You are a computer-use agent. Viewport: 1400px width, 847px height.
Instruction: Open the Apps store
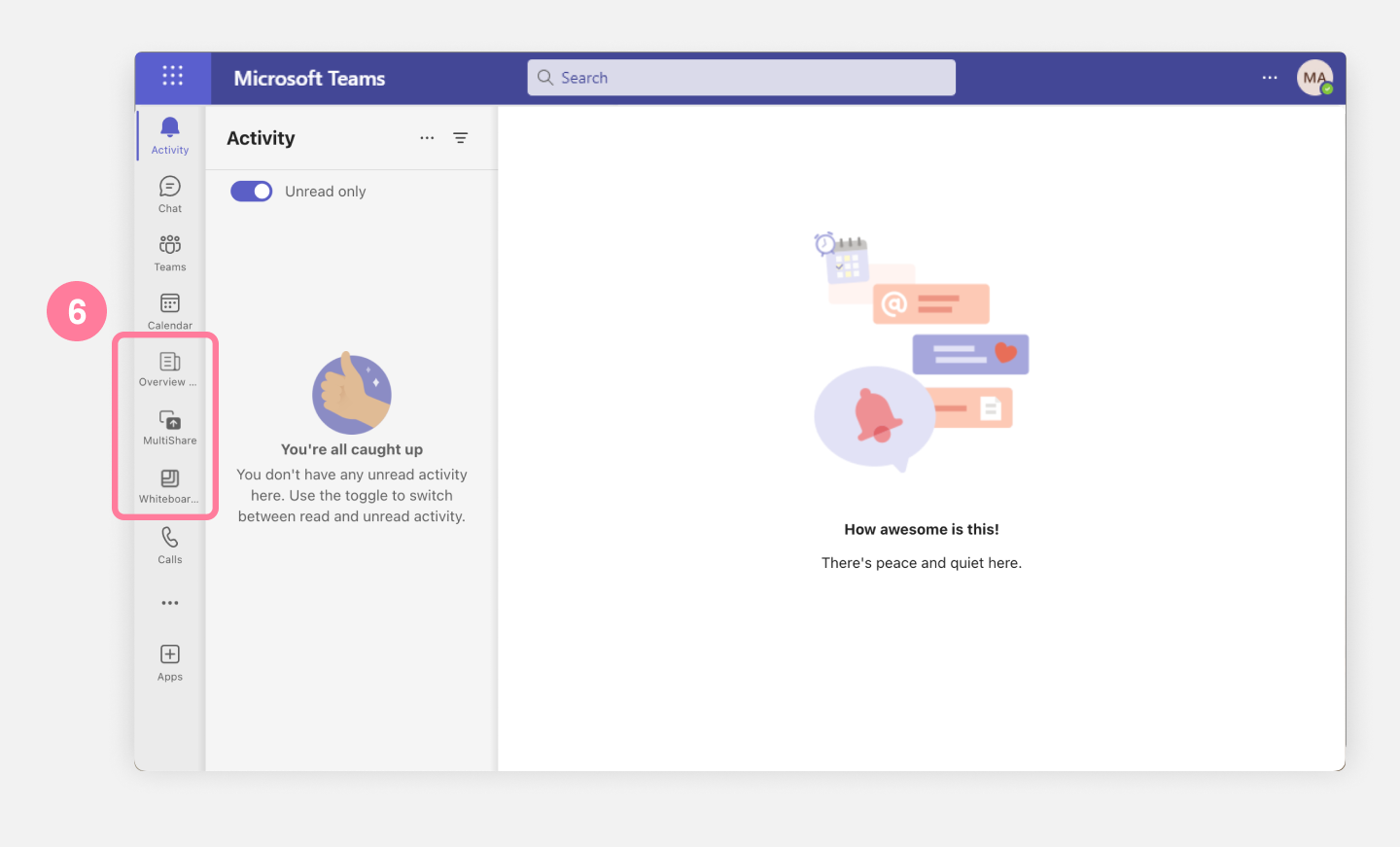click(170, 663)
